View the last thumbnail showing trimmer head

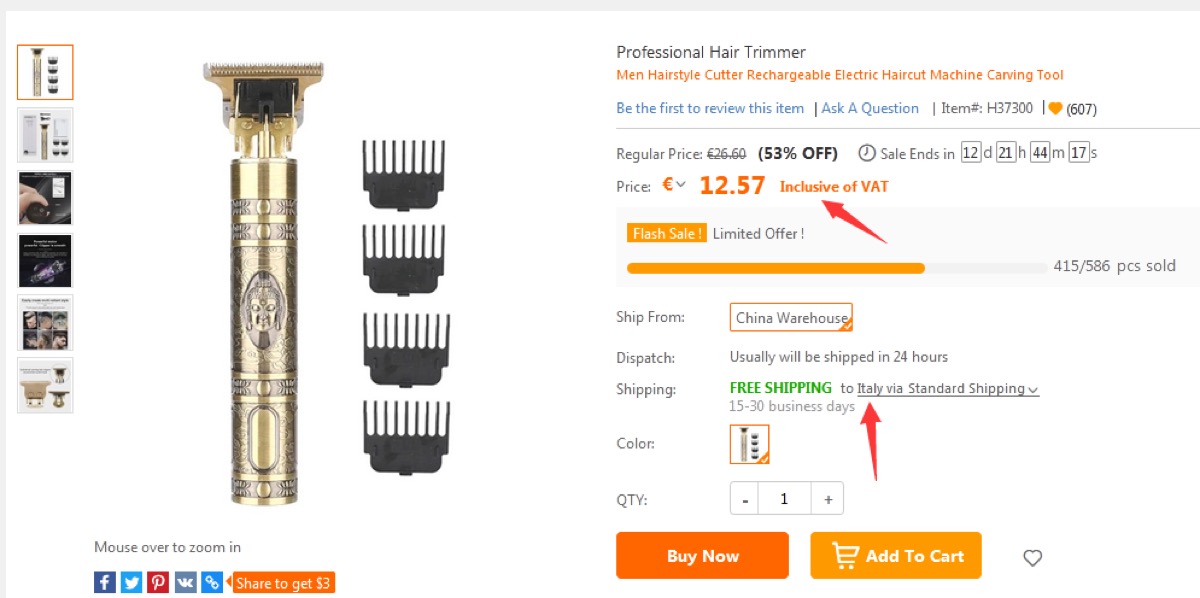[45, 385]
